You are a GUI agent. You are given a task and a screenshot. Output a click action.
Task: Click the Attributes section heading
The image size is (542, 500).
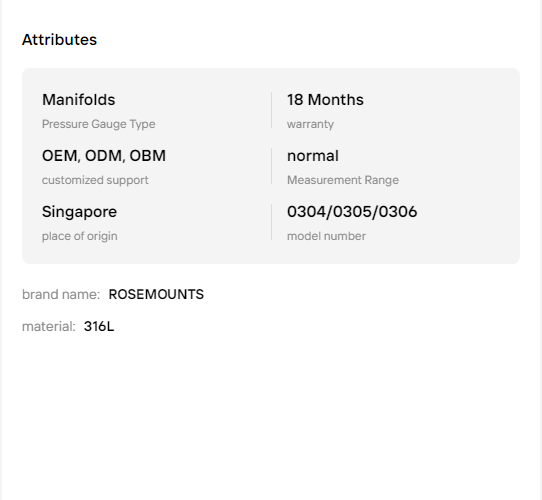tap(59, 39)
